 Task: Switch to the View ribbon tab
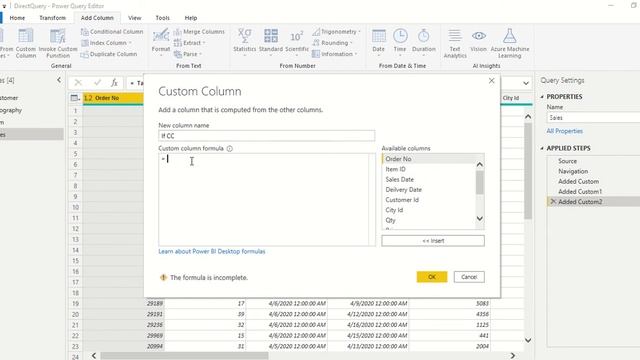point(135,18)
